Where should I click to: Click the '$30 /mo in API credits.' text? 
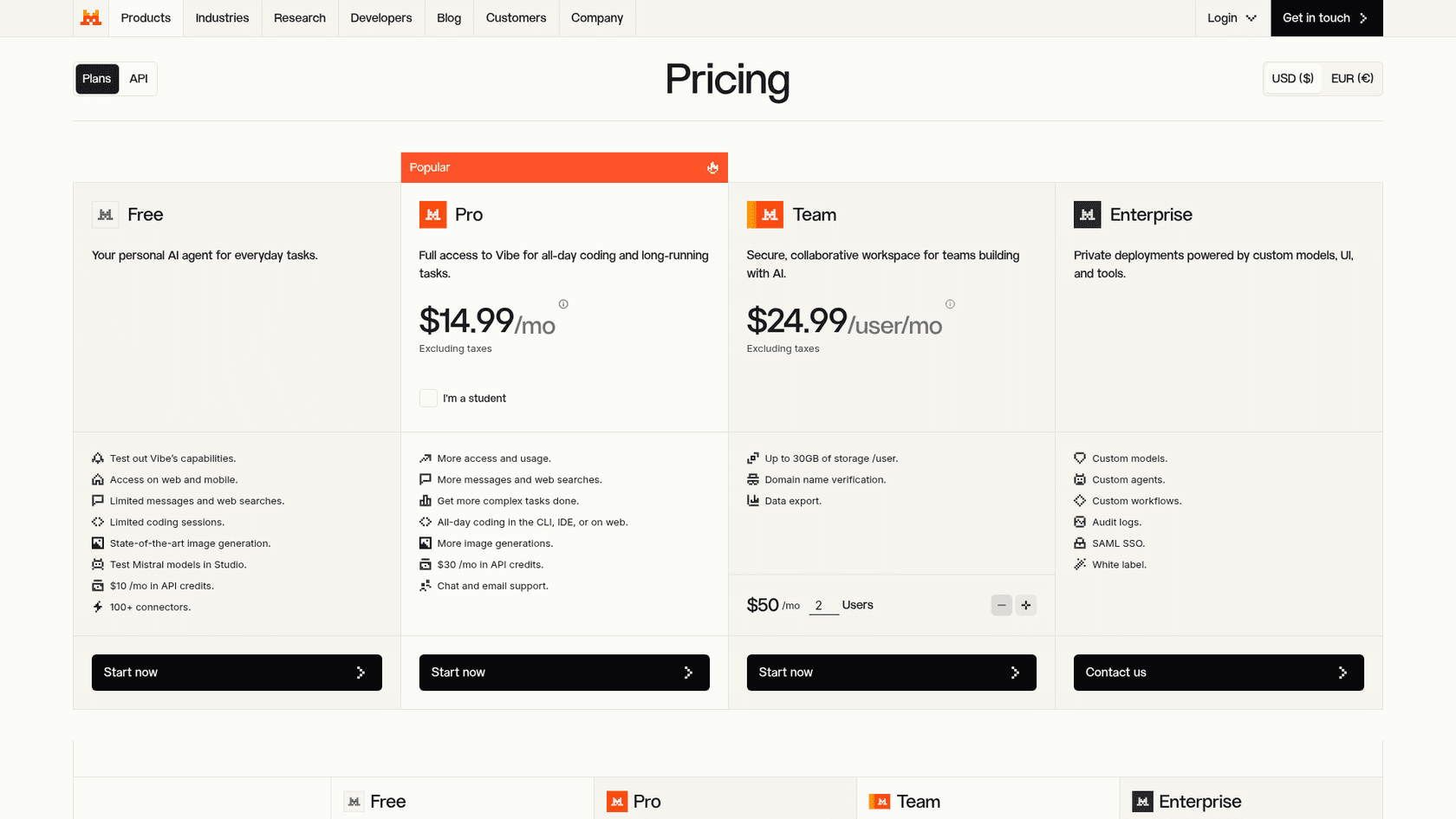[x=491, y=565]
